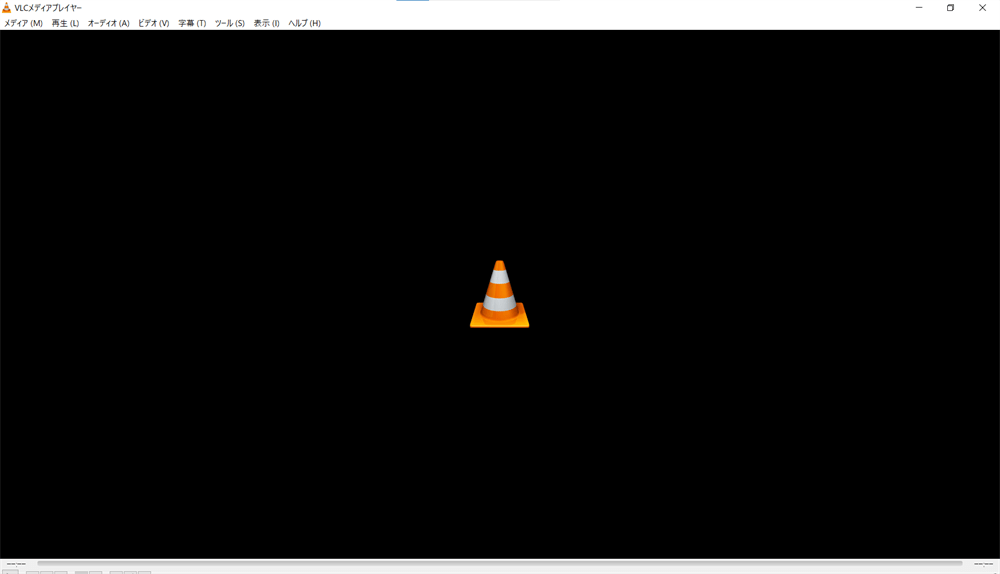1000x574 pixels.
Task: Open the ヘルプ (H) help menu
Action: pos(304,23)
